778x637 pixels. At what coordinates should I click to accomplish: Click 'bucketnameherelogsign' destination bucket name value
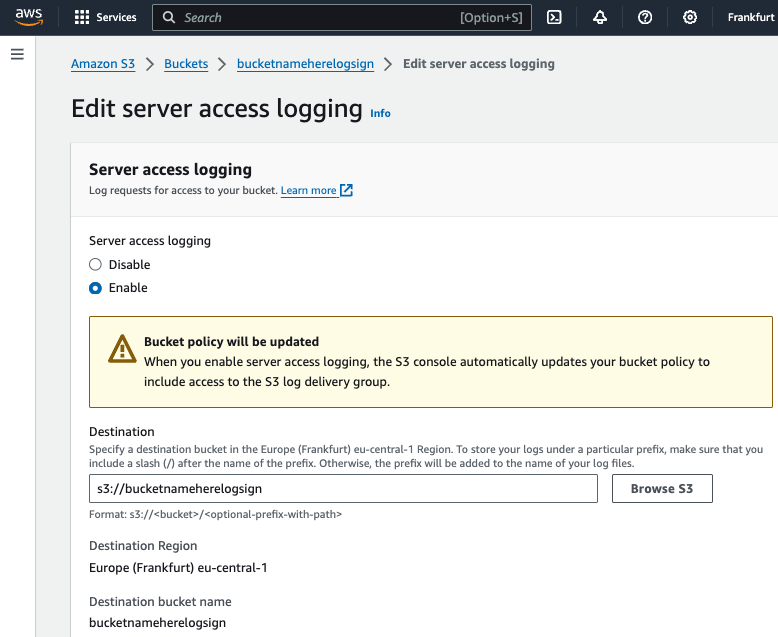157,623
